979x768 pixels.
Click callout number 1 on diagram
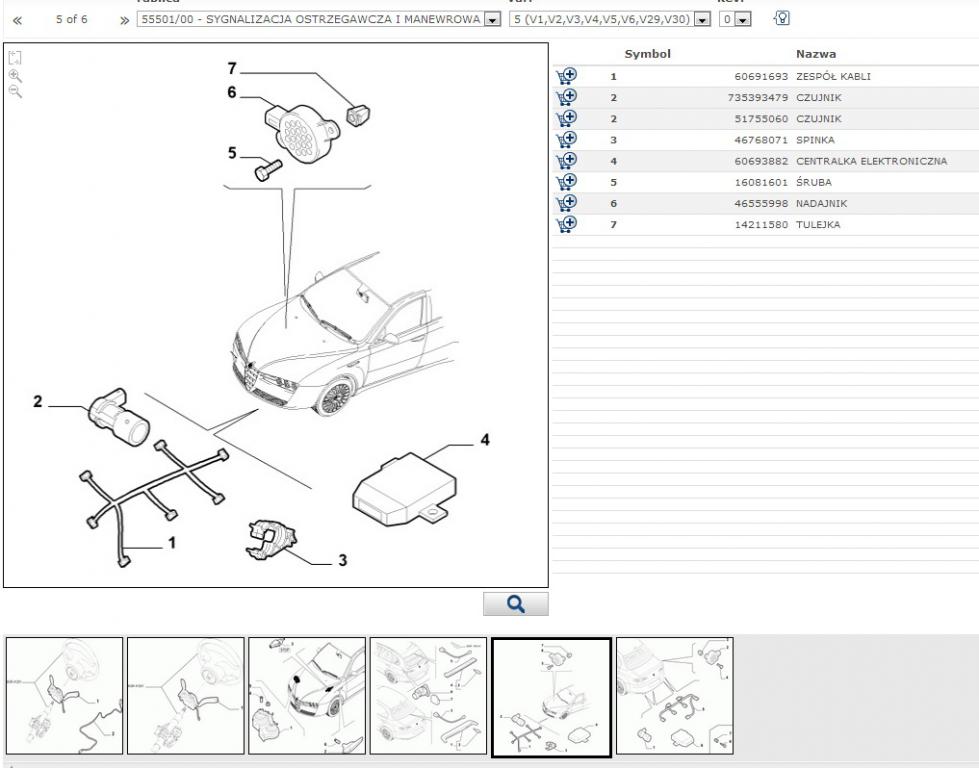172,543
